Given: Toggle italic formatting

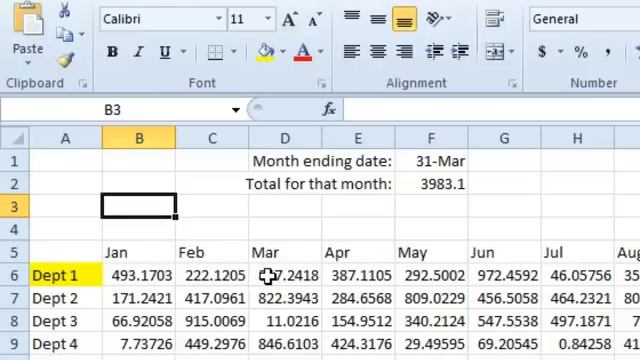Looking at the screenshot, I should click(x=139, y=52).
